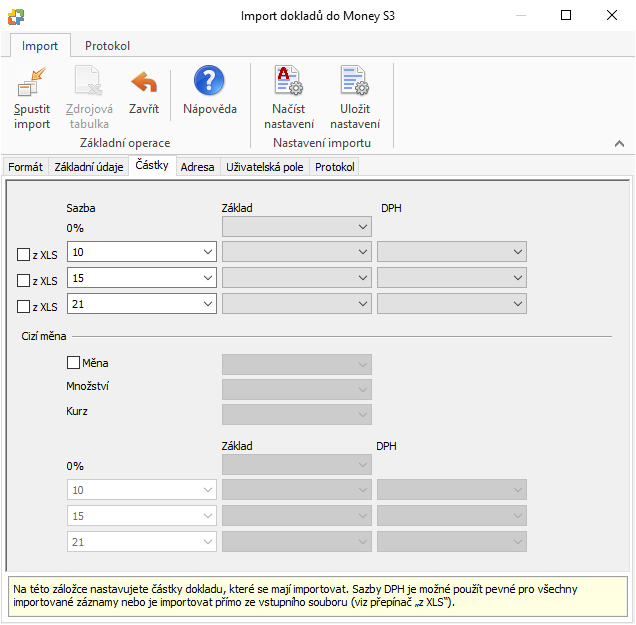Open the Základ dropdown in rate 15 row

pos(297,278)
